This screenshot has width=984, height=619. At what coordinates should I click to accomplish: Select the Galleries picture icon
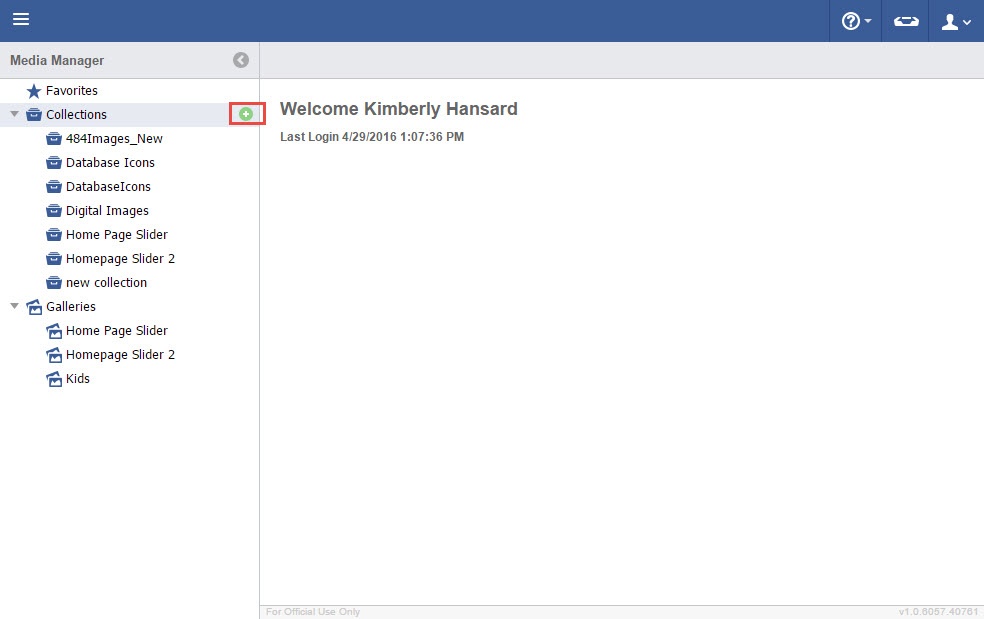34,307
